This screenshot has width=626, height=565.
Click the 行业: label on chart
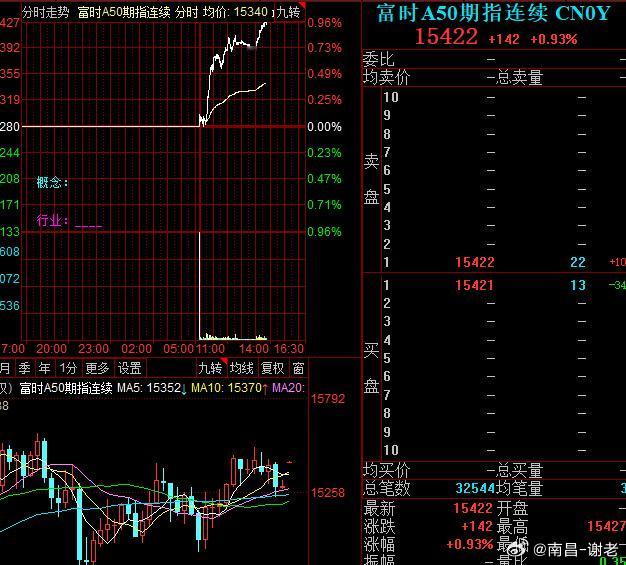tap(52, 220)
